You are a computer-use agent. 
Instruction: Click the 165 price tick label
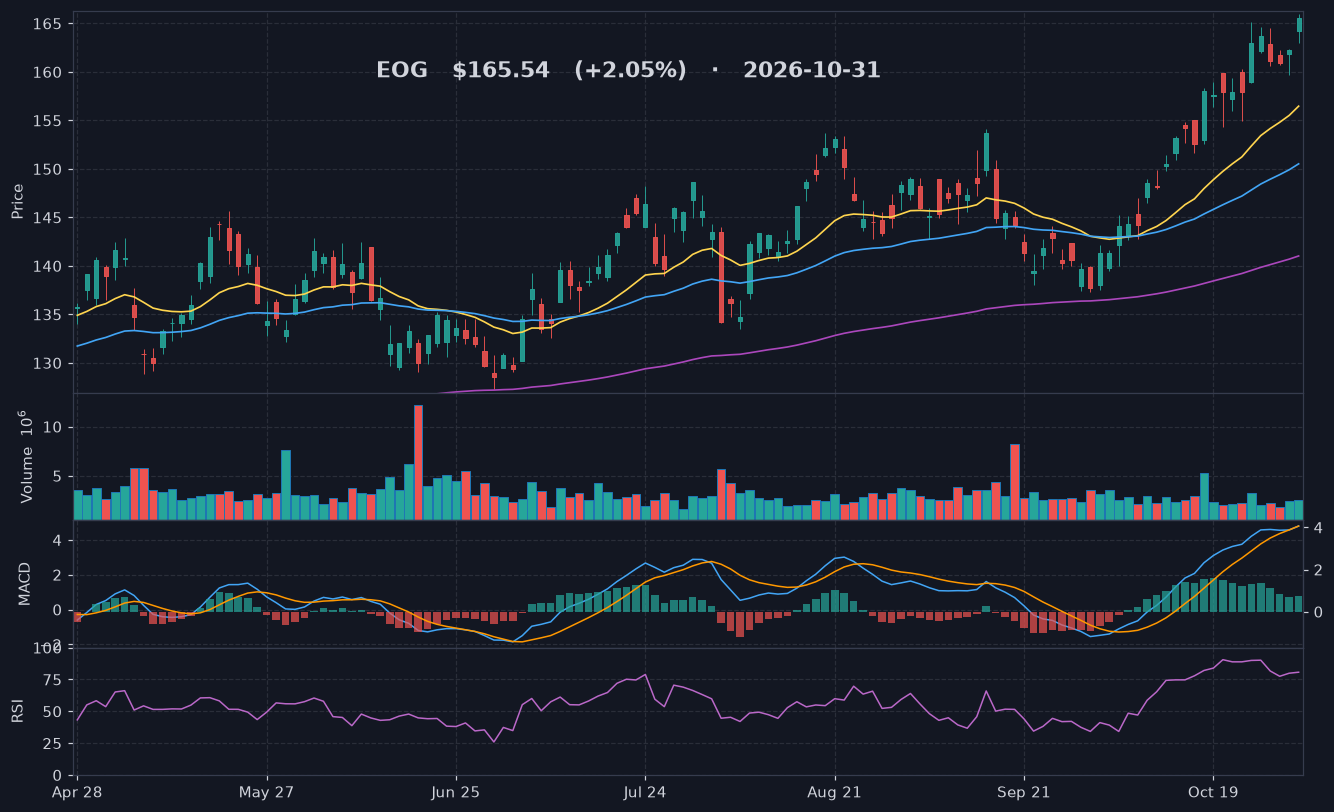click(x=50, y=23)
